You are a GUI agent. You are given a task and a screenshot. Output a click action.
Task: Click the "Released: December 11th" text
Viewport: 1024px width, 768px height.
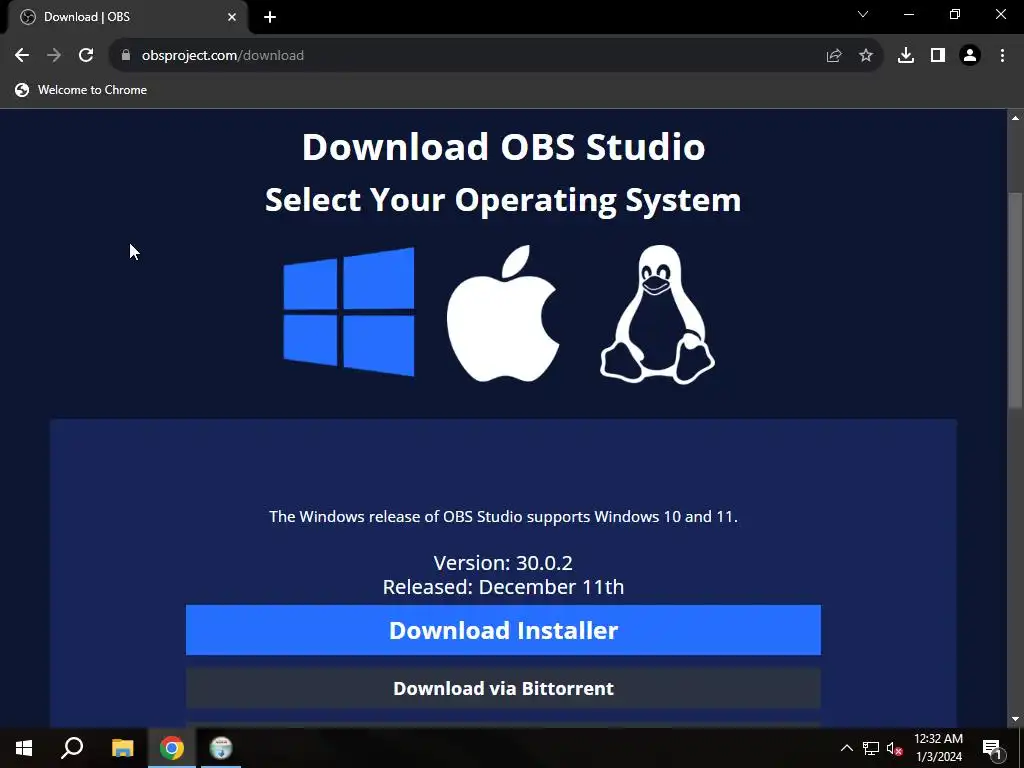503,586
